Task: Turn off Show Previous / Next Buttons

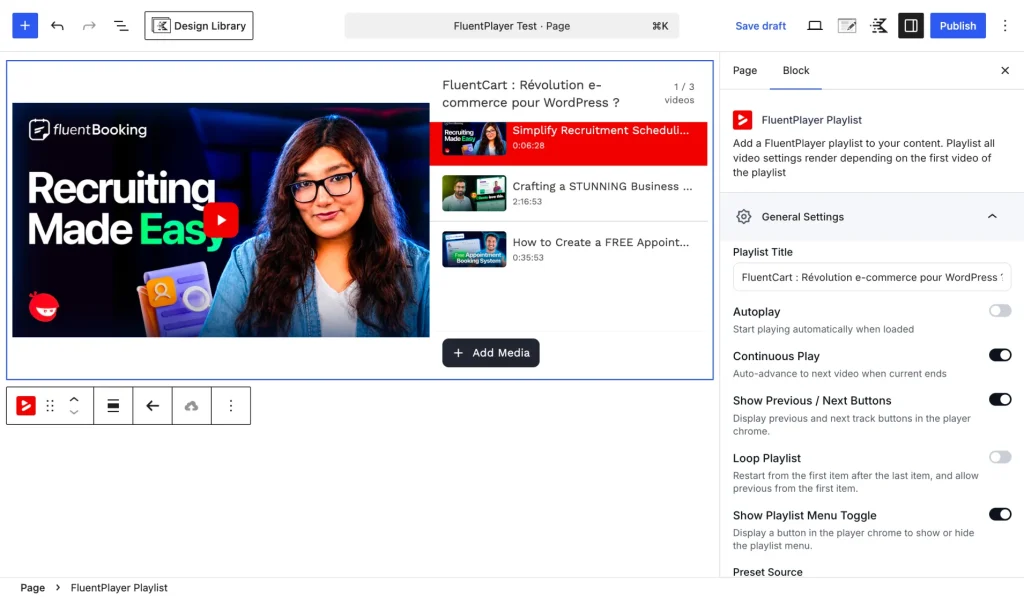Action: 1000,399
